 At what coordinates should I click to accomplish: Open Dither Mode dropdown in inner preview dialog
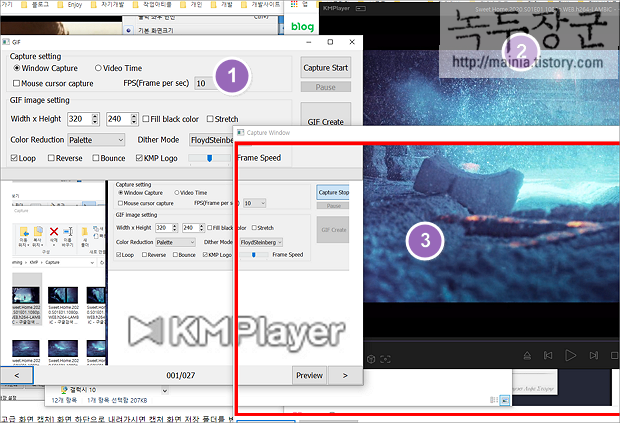pos(261,242)
